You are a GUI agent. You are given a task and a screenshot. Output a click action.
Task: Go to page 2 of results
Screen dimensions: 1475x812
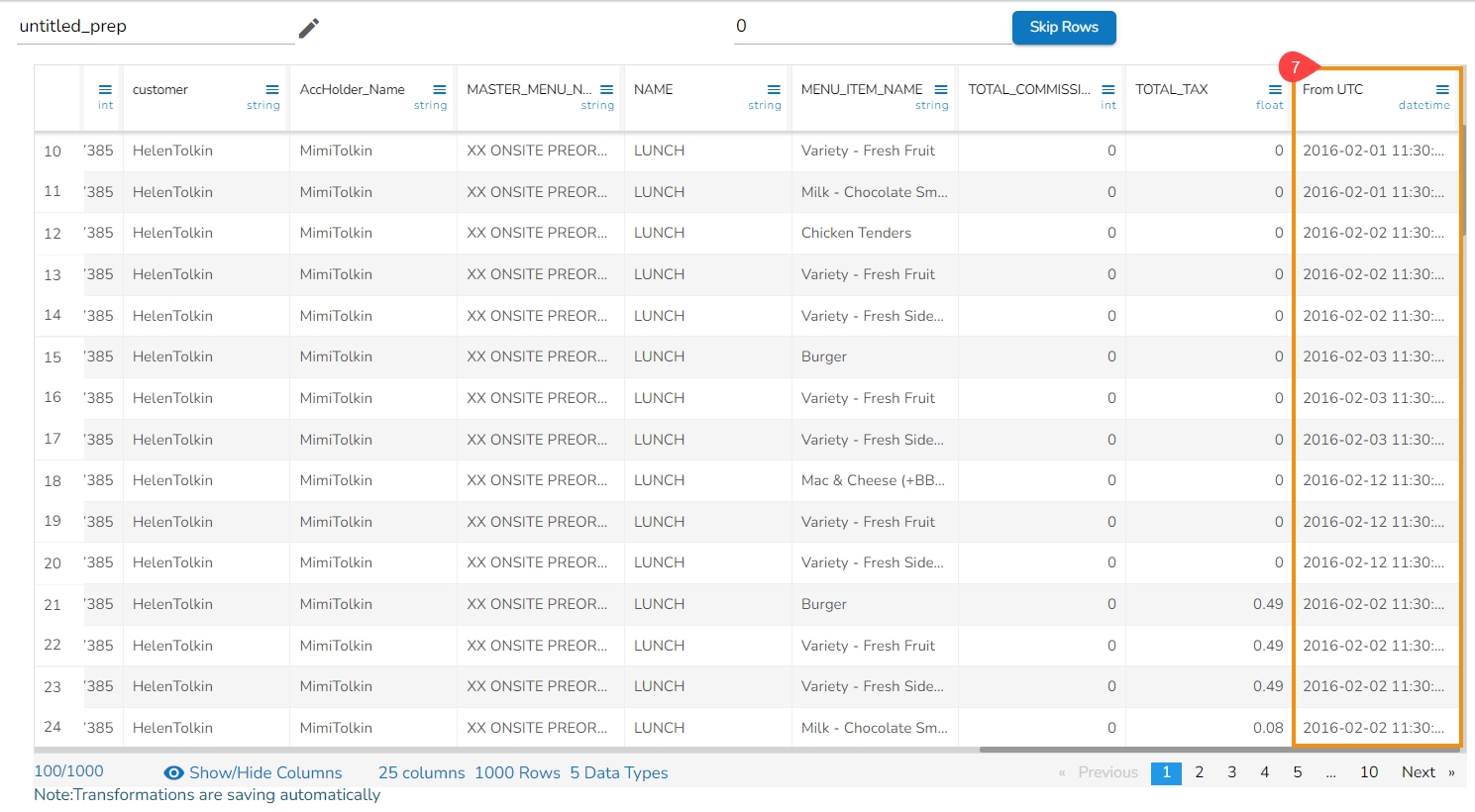[1199, 772]
